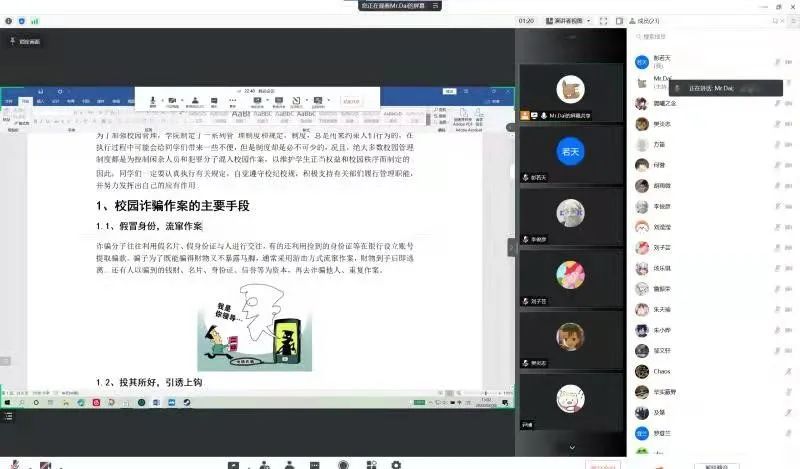Collapse the video strip using side handle
The width and height of the screenshot is (800, 469).
click(511, 246)
